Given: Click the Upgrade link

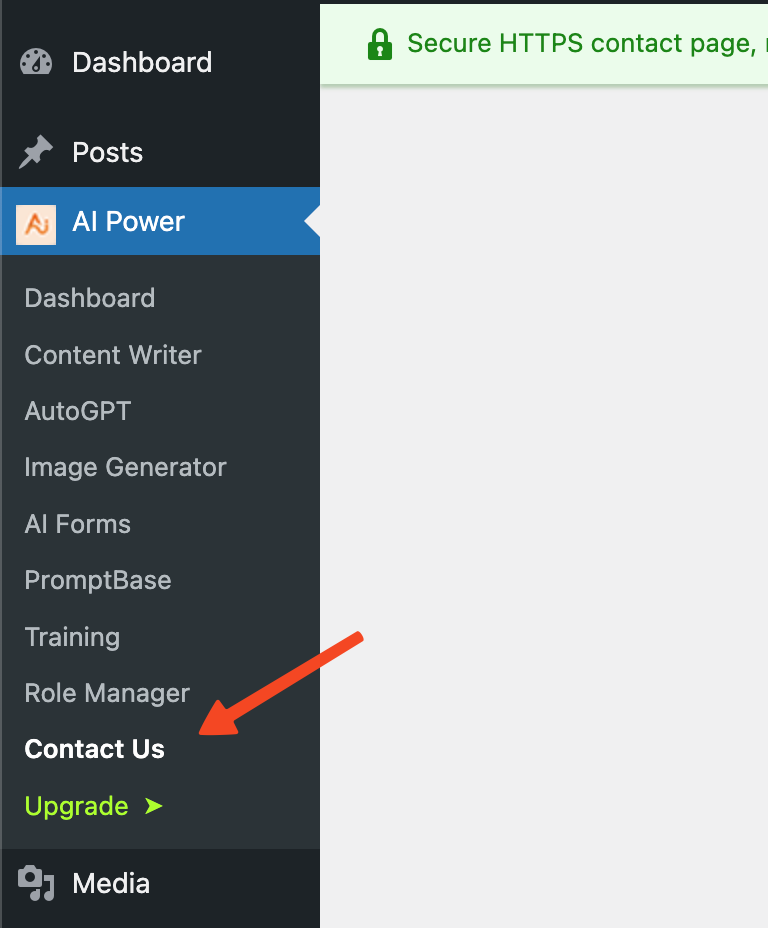Looking at the screenshot, I should click(x=77, y=806).
